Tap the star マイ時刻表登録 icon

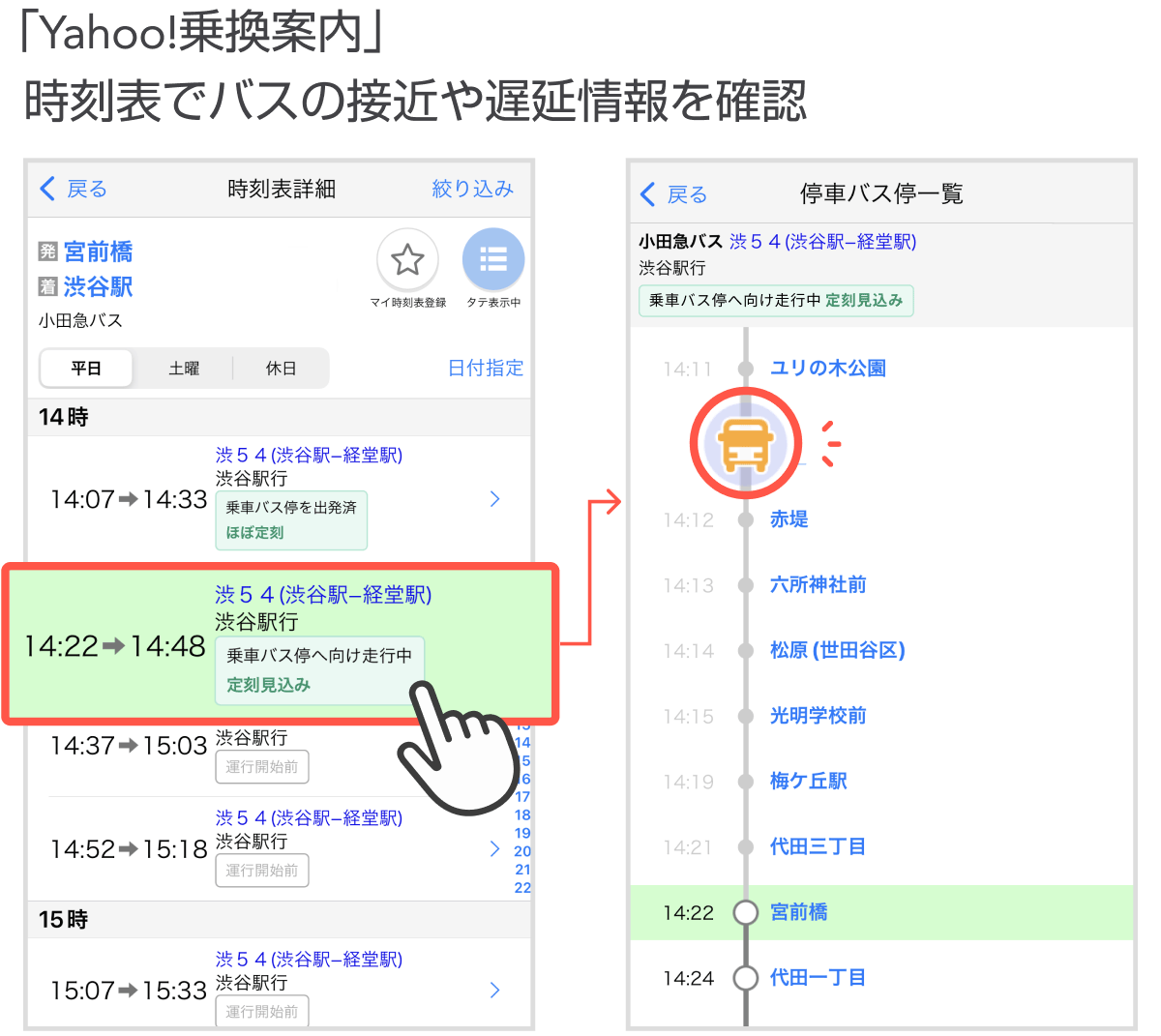[x=407, y=260]
